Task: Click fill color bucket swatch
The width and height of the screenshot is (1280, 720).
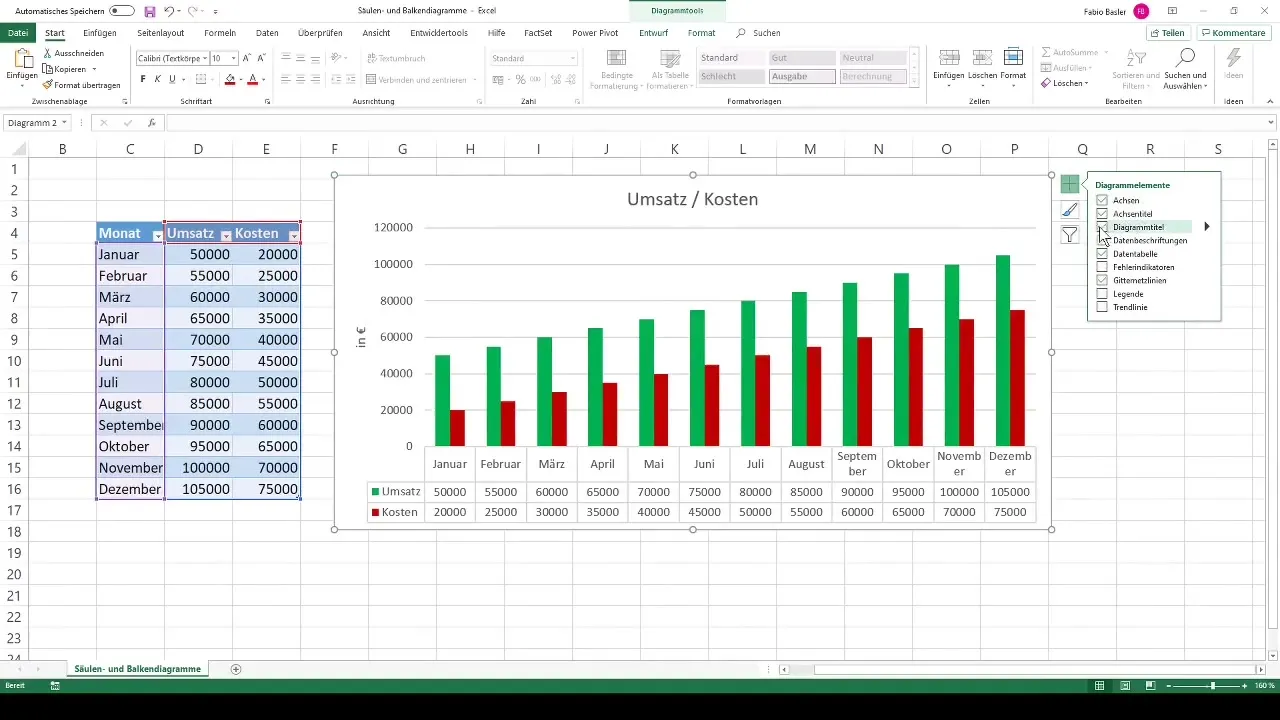Action: (x=230, y=79)
